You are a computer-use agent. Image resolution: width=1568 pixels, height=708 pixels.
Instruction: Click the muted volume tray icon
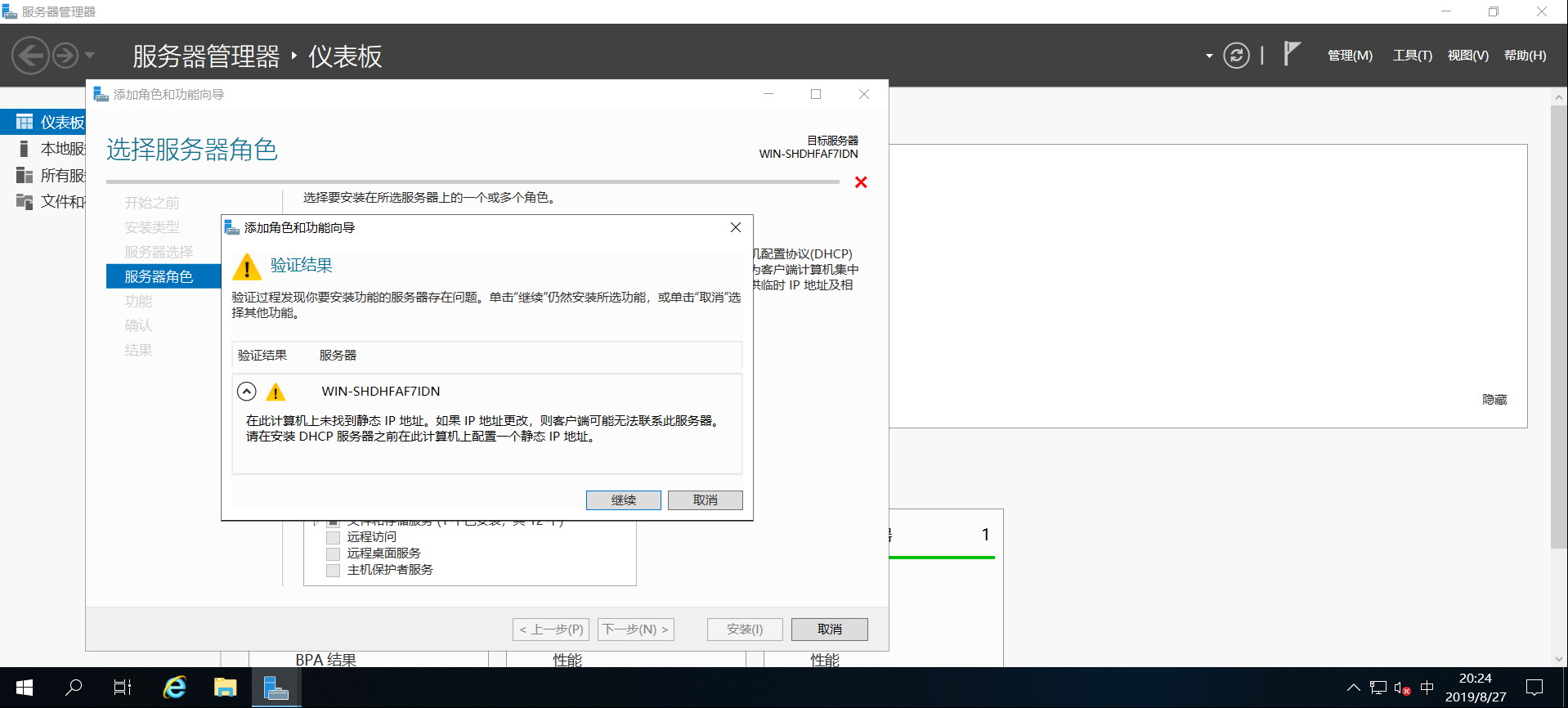(x=1403, y=688)
